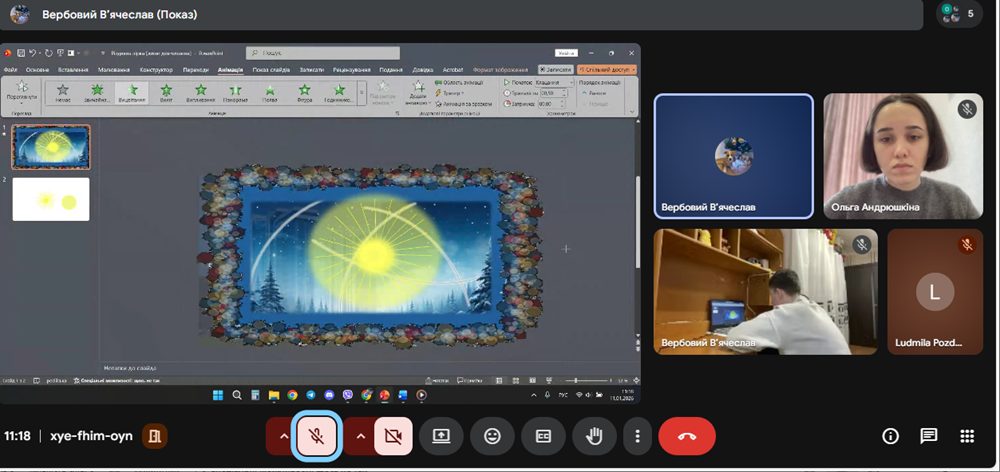Open the activities grid icon
The image size is (1000, 472).
[x=967, y=436]
